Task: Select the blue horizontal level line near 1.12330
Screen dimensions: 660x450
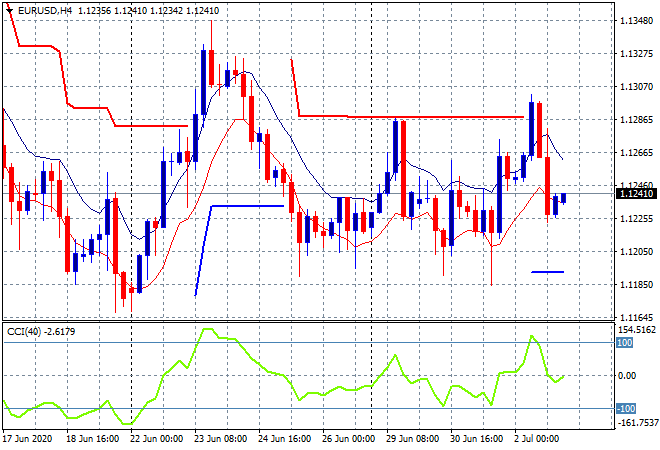Action: tap(248, 206)
